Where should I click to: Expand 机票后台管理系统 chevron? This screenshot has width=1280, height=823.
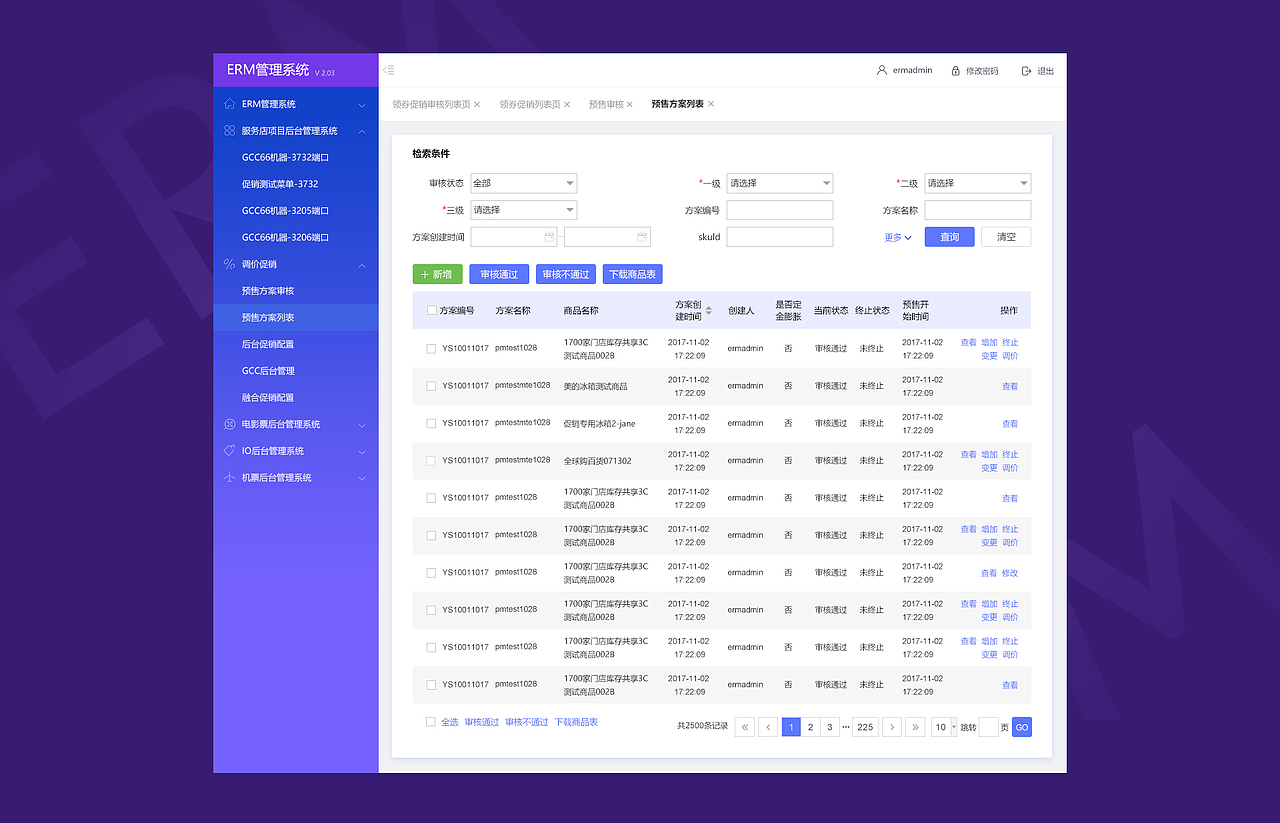[362, 478]
